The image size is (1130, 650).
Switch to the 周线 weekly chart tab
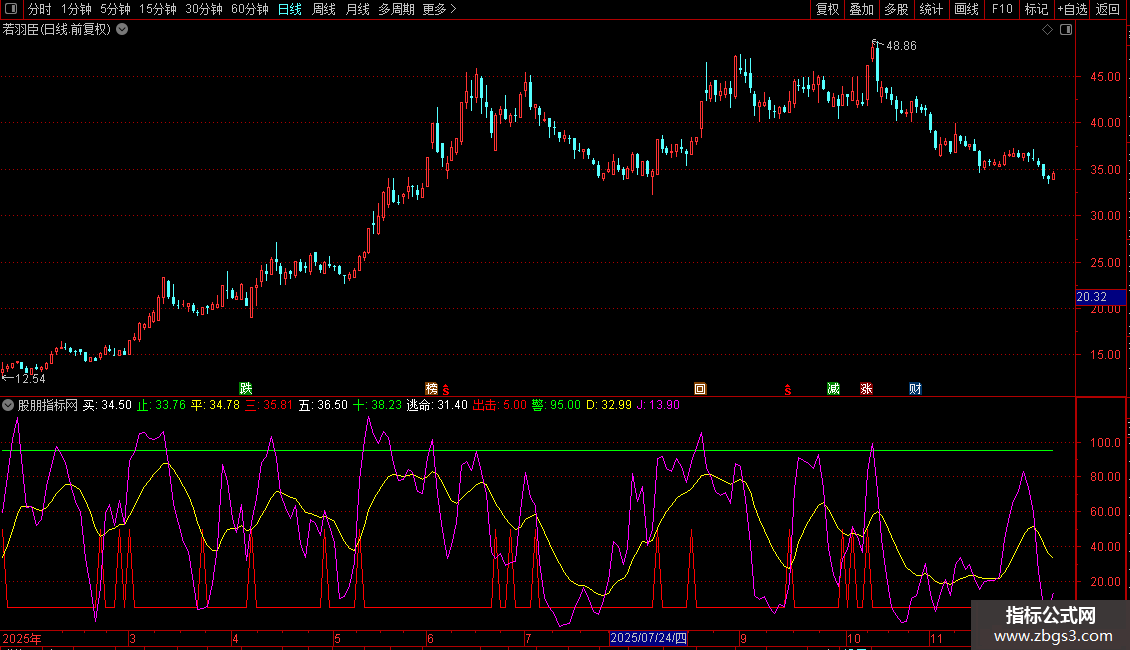click(x=324, y=9)
